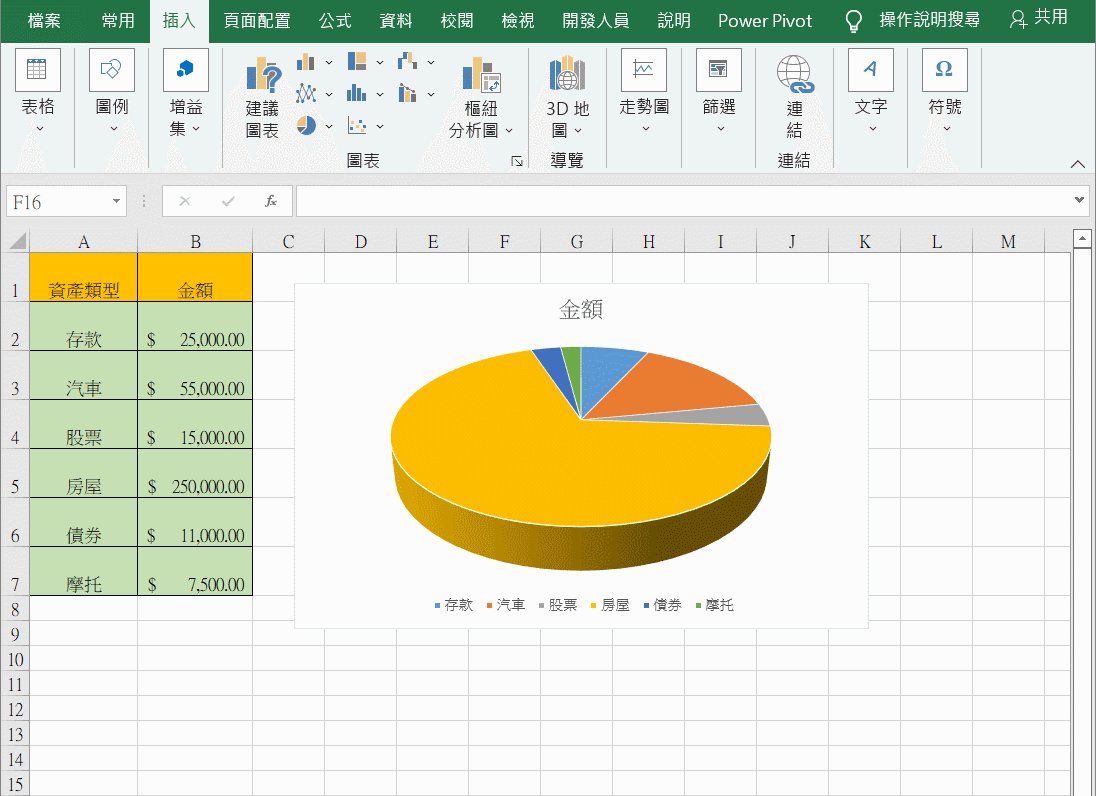The image size is (1096, 796).
Task: Insert waterfall chart icon
Action: tap(408, 61)
